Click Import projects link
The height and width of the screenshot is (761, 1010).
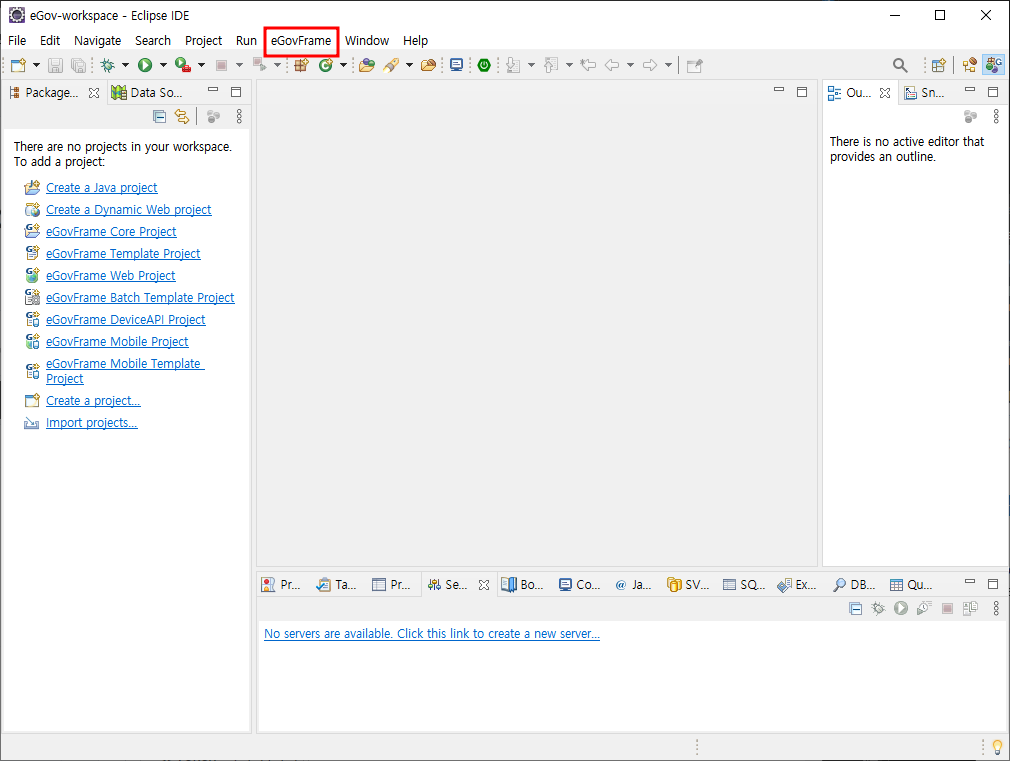point(91,423)
